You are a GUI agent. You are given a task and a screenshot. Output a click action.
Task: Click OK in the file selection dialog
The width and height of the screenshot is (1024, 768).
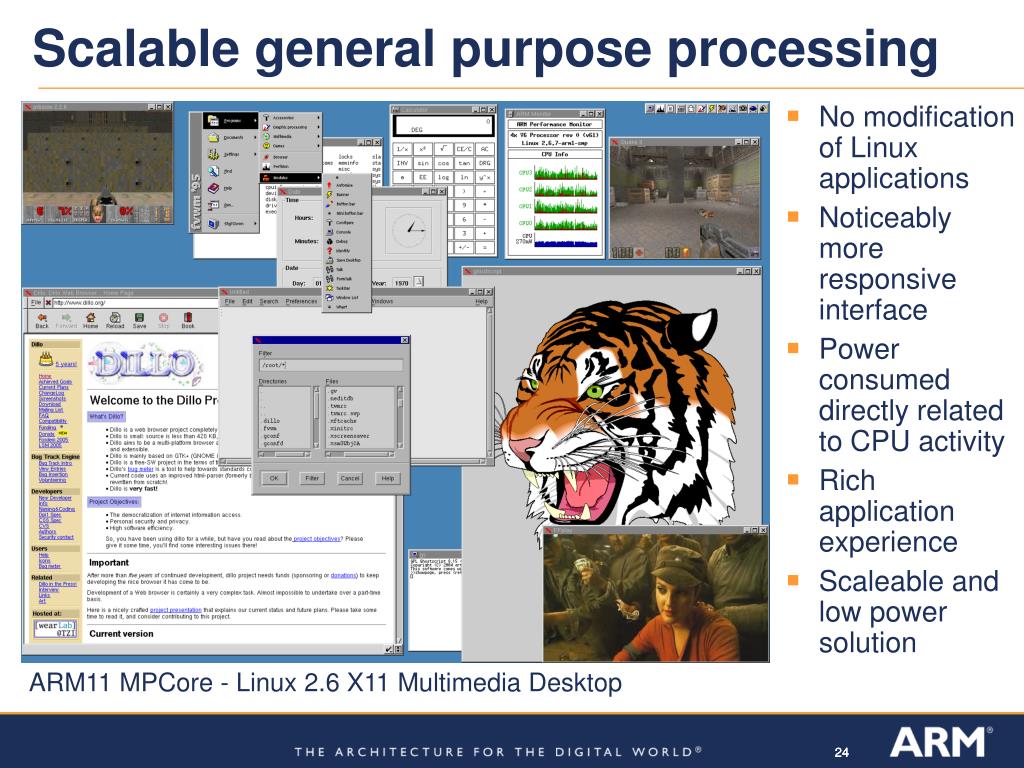tap(274, 478)
